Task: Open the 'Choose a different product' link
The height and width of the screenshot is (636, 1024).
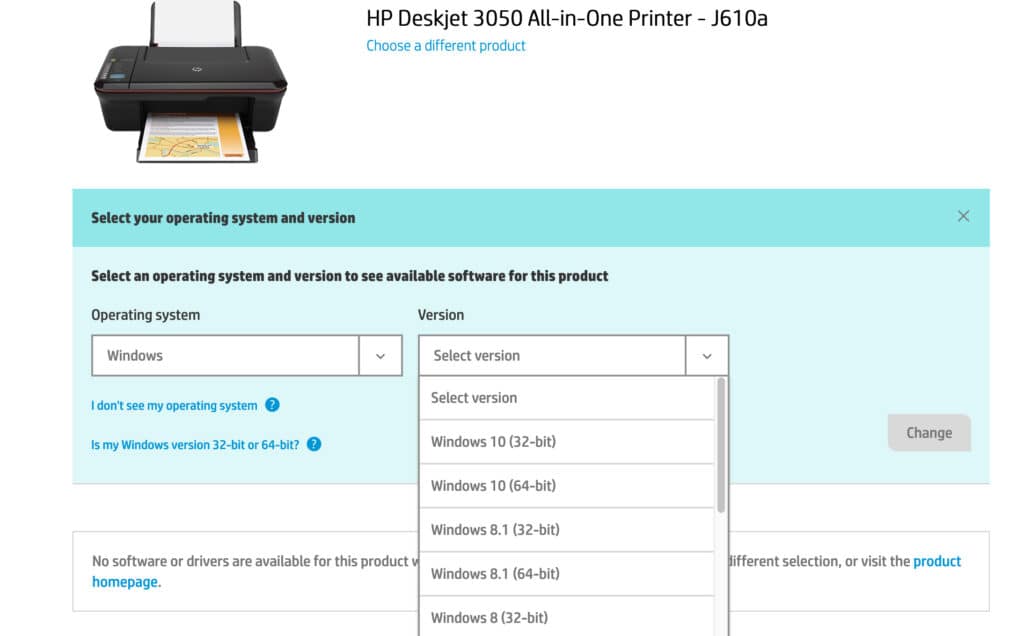Action: click(445, 45)
